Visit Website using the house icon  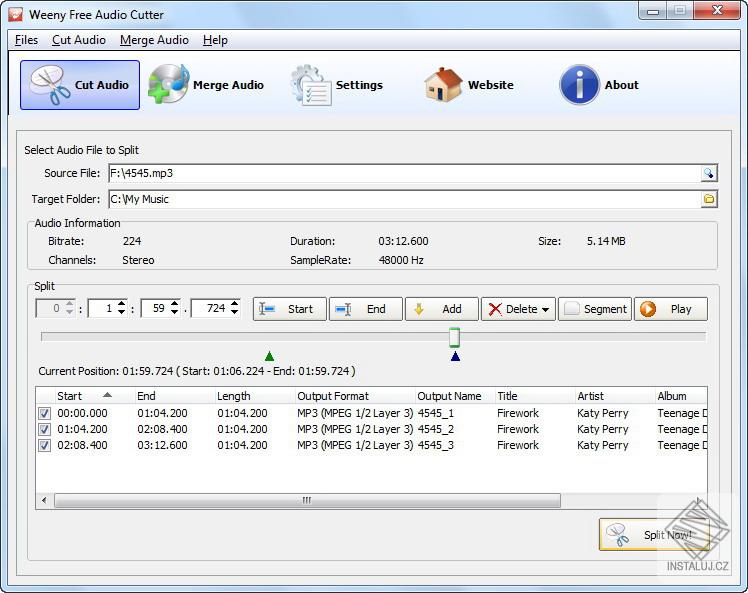[443, 84]
